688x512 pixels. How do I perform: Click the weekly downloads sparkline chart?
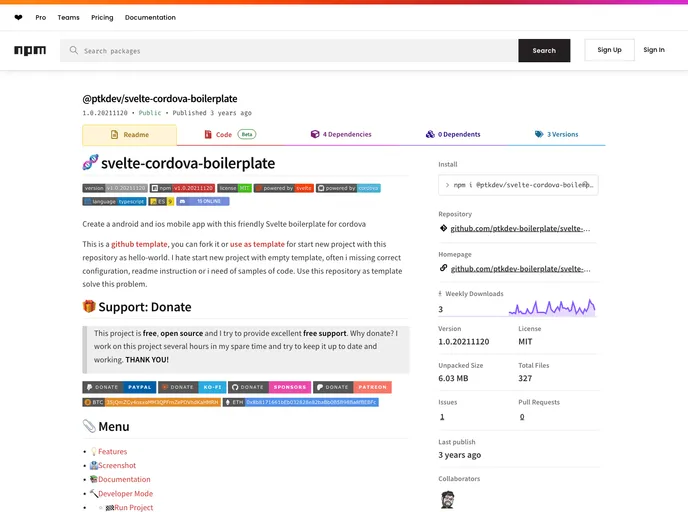(552, 307)
